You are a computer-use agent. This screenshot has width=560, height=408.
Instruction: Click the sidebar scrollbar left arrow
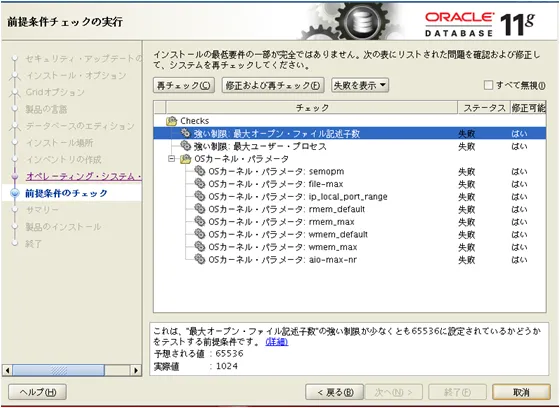pos(8,370)
